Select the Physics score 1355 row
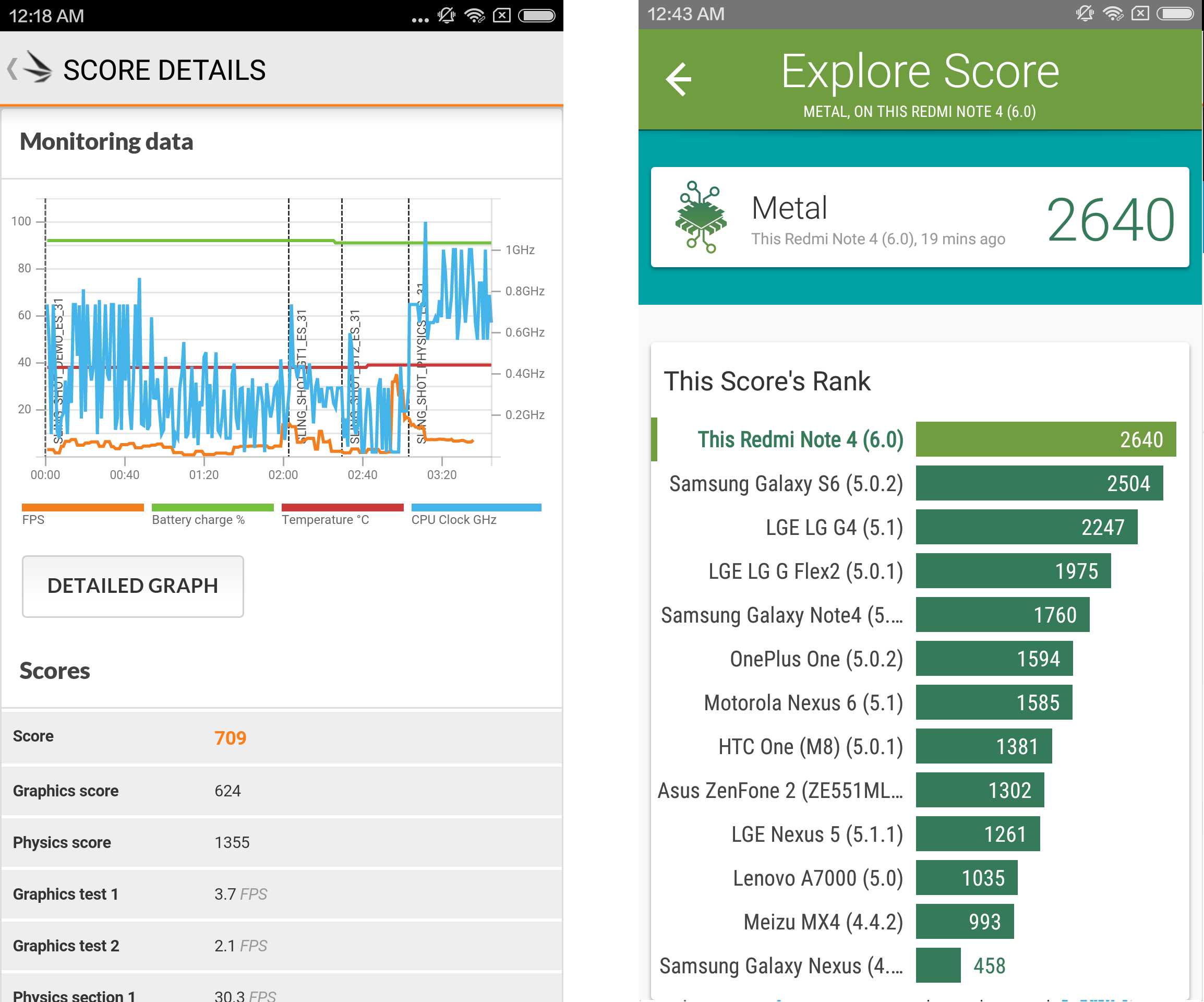The width and height of the screenshot is (1204, 1002). pyautogui.click(x=282, y=842)
